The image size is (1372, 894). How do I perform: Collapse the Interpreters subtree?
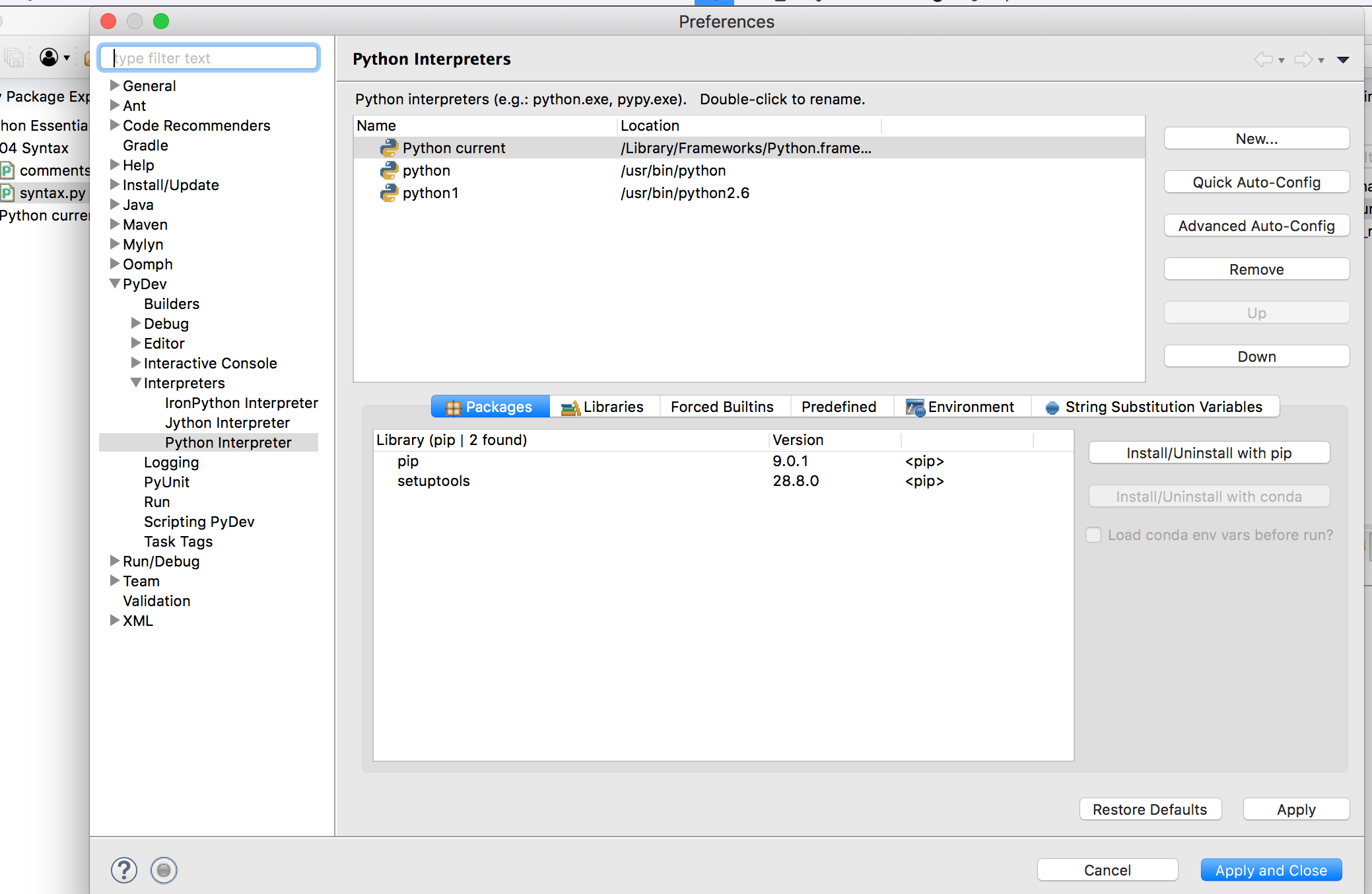click(x=136, y=382)
